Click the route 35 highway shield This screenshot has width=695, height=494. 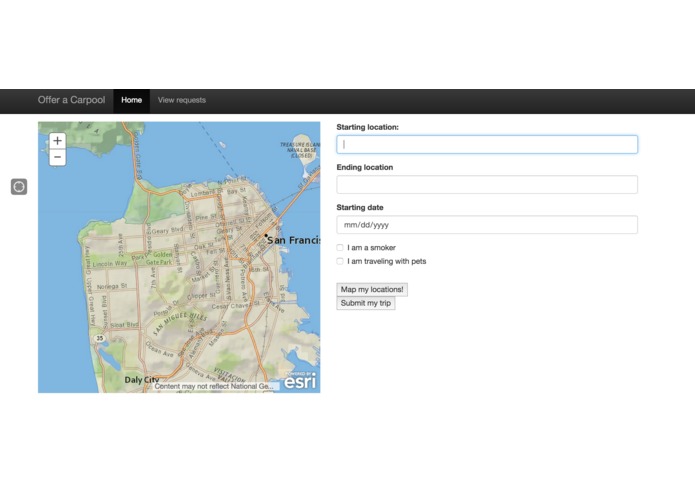[x=100, y=338]
